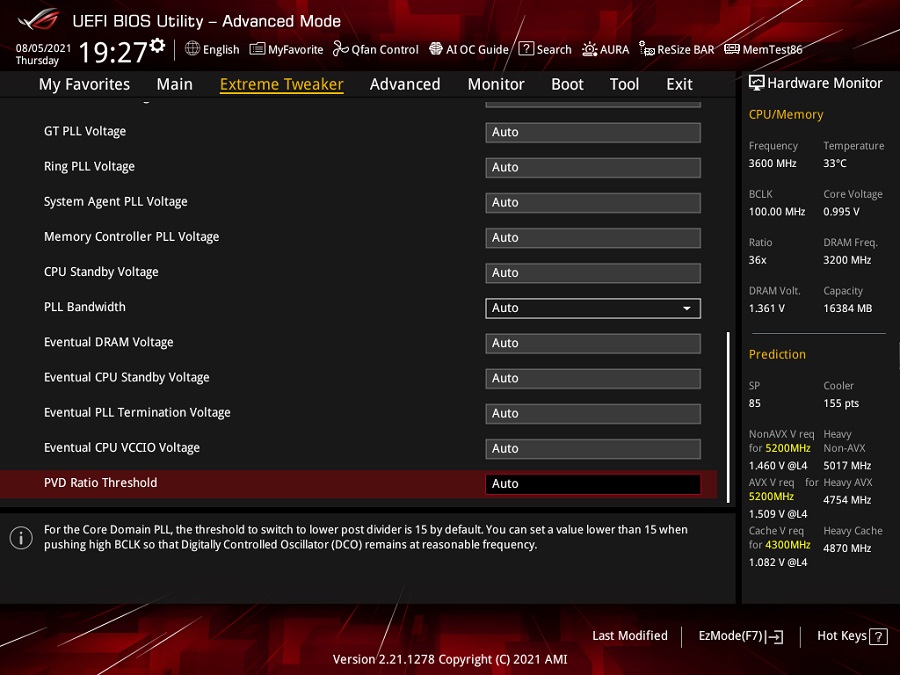Switch to the Main tab
Screen dimensions: 900x675
pyautogui.click(x=174, y=84)
